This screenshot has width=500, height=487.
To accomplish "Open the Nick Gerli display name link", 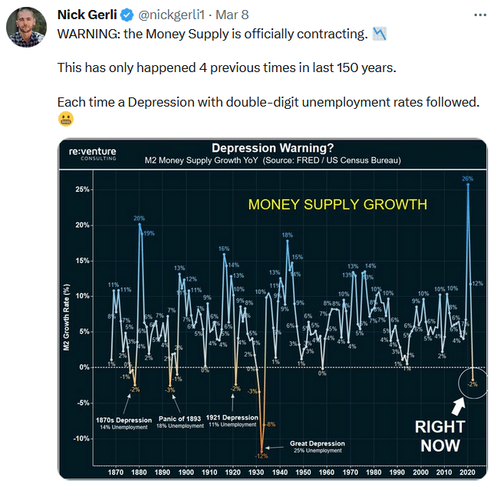I will (x=87, y=15).
